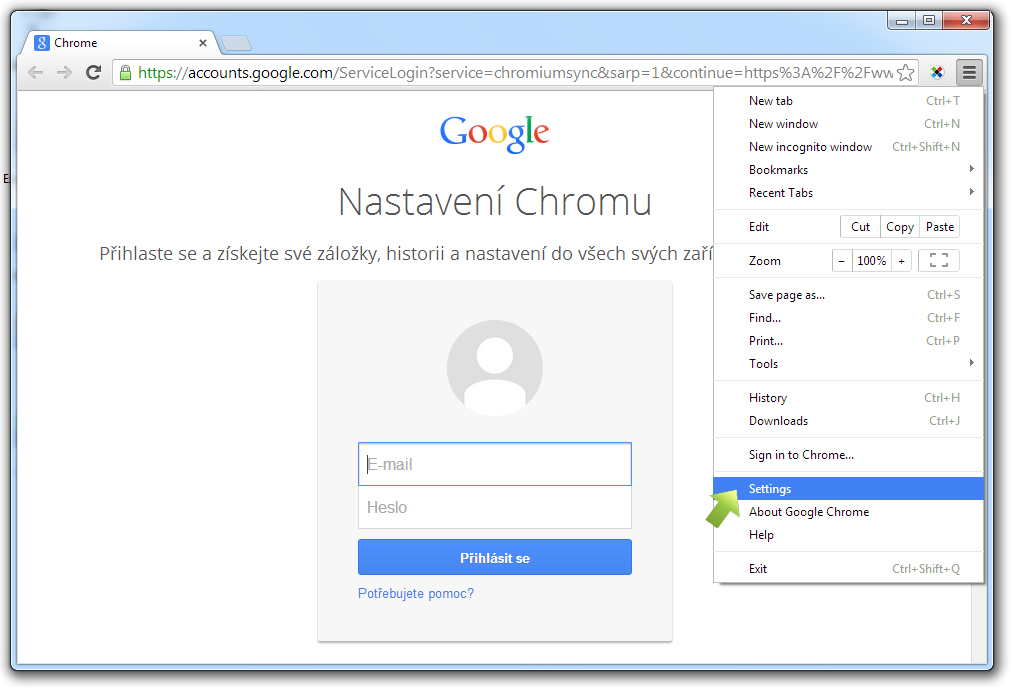Close the Chrome hamburger menu button

point(969,72)
